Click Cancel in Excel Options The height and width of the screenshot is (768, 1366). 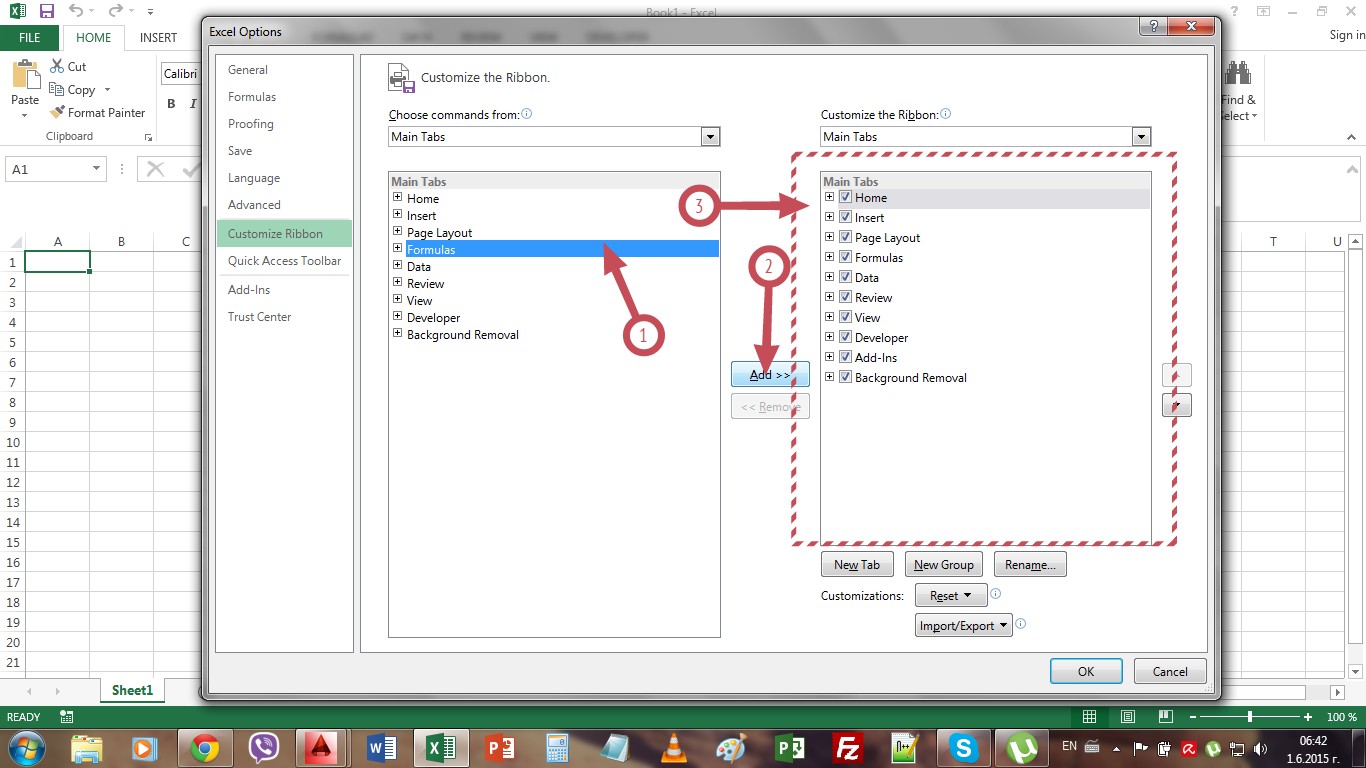click(1170, 672)
